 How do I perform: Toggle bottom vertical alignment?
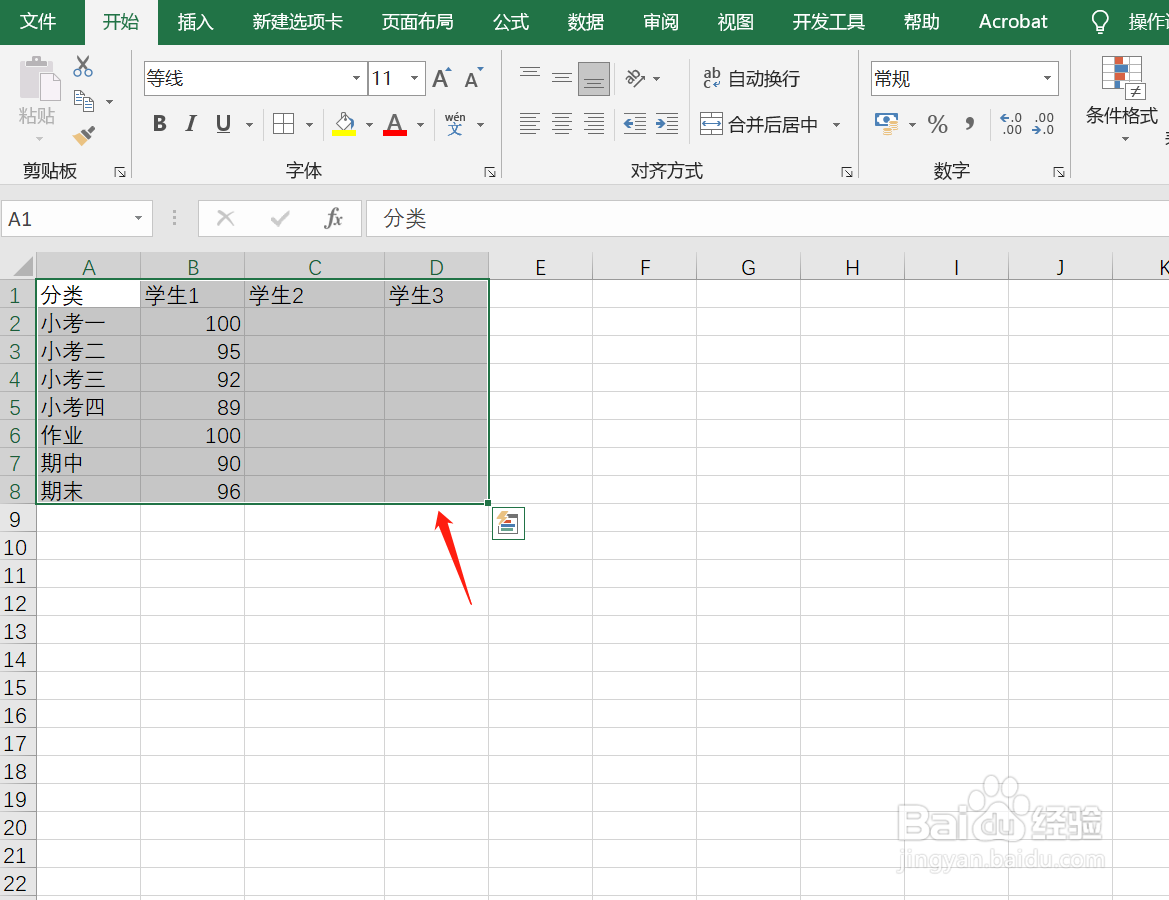[594, 78]
